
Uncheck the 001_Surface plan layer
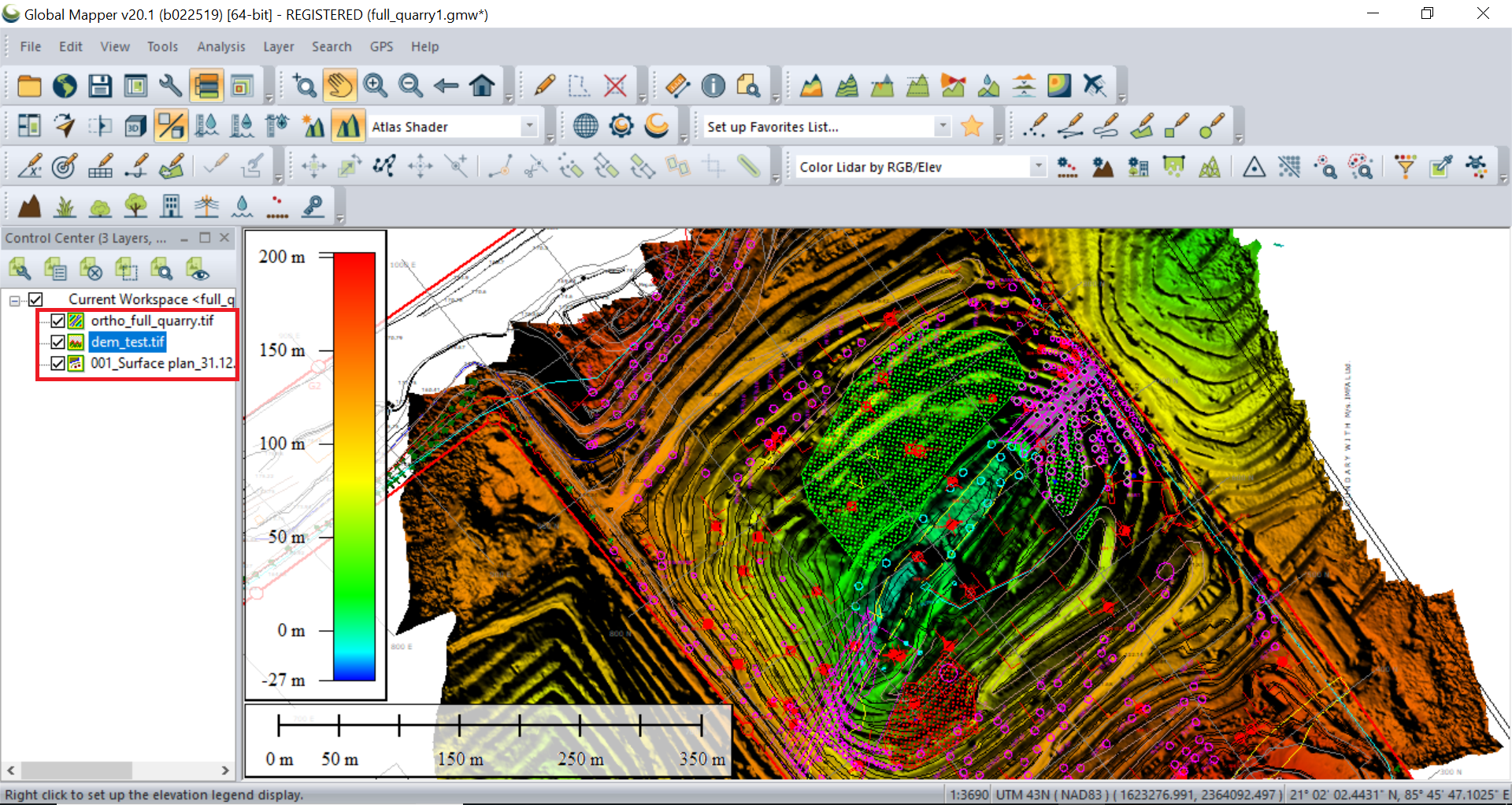pos(57,363)
